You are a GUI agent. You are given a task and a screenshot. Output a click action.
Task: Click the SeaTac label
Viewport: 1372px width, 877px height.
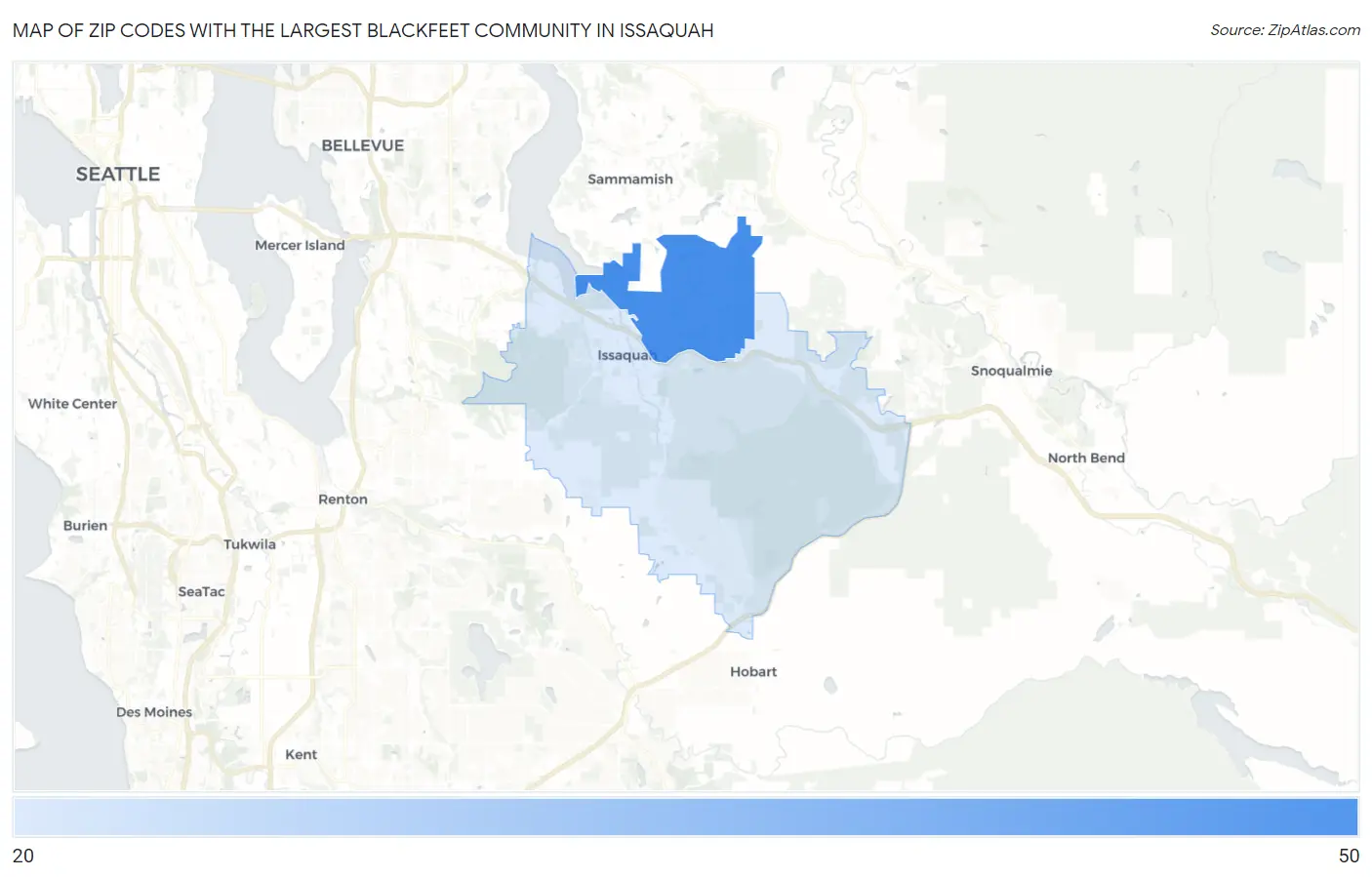[201, 591]
